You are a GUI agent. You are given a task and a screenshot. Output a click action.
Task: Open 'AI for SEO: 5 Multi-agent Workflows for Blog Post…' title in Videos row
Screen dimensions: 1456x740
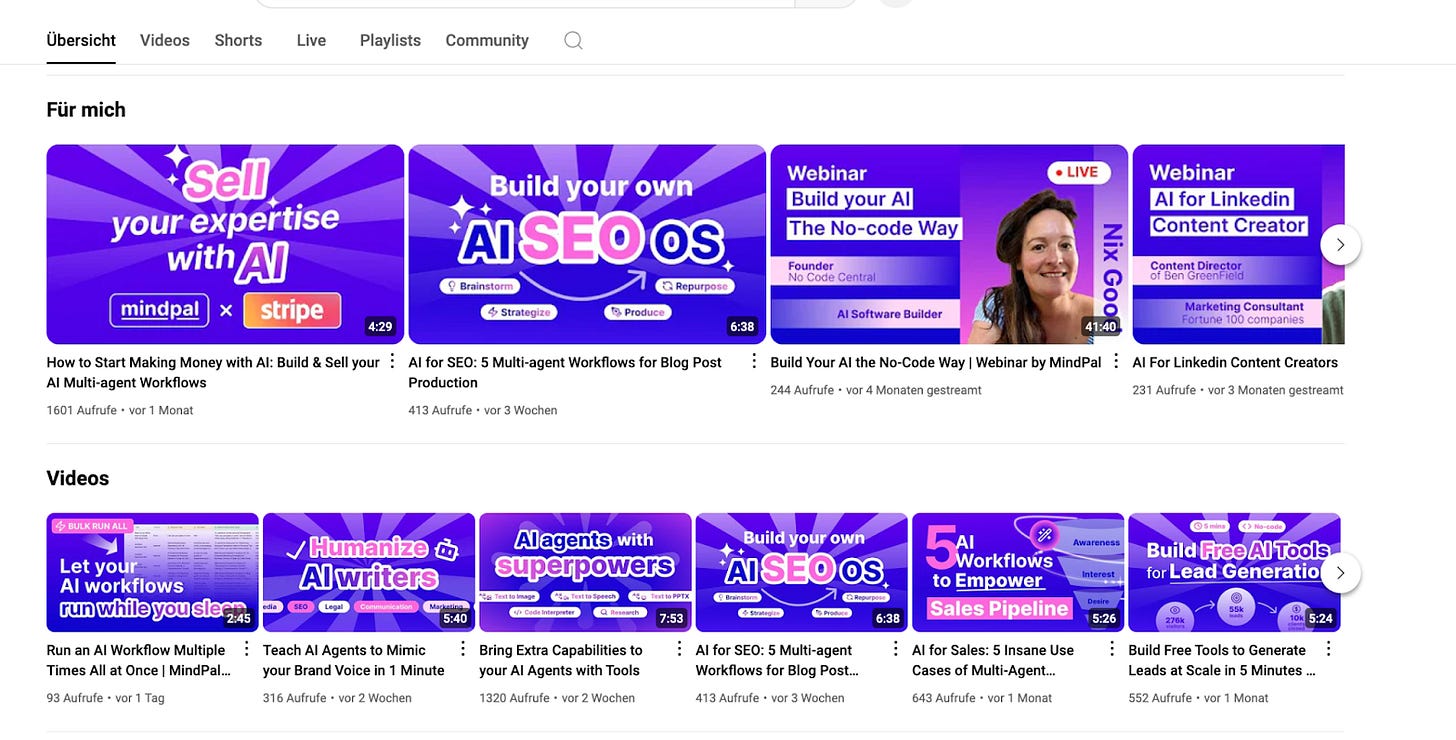tap(778, 660)
